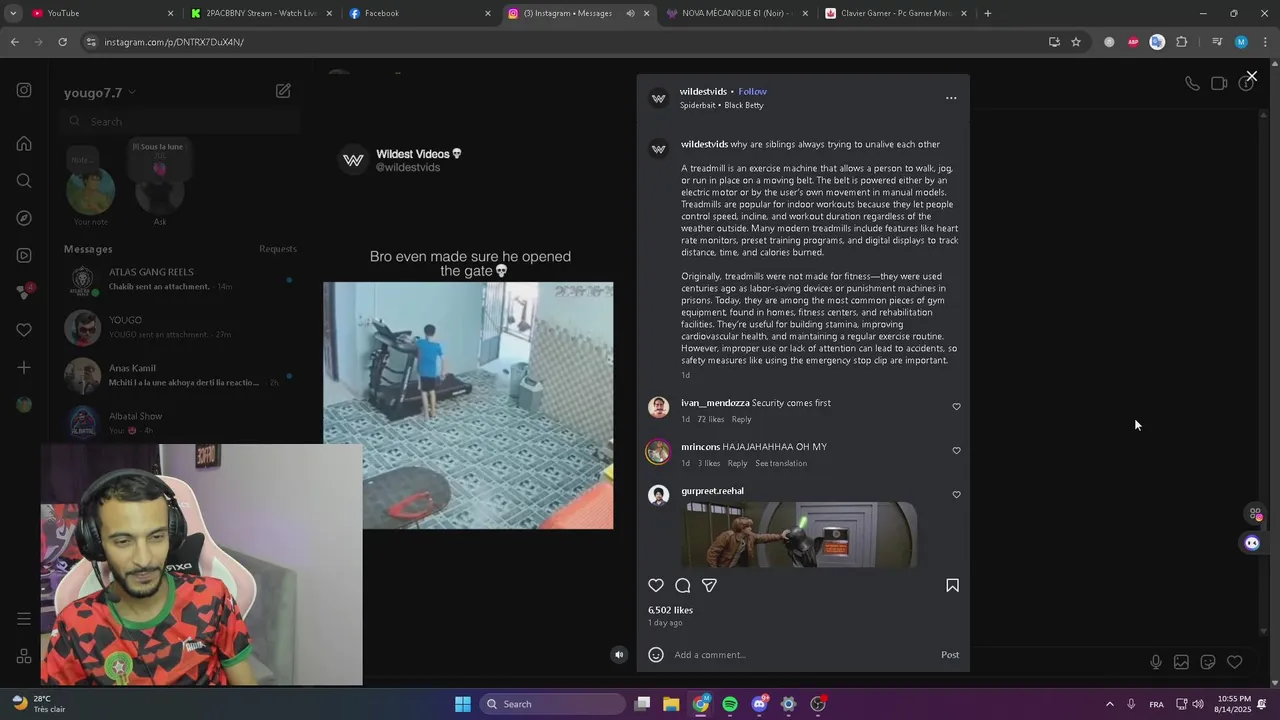View the 6,502 likes list
Screen dimensions: 1280x720
670,610
